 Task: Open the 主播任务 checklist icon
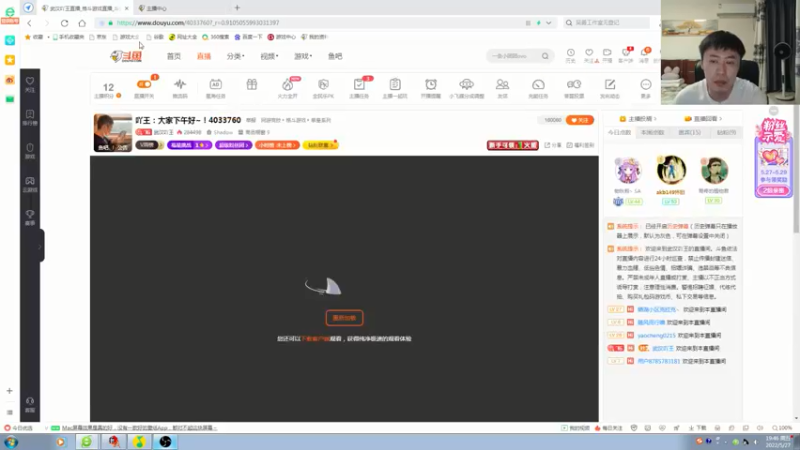(x=359, y=84)
